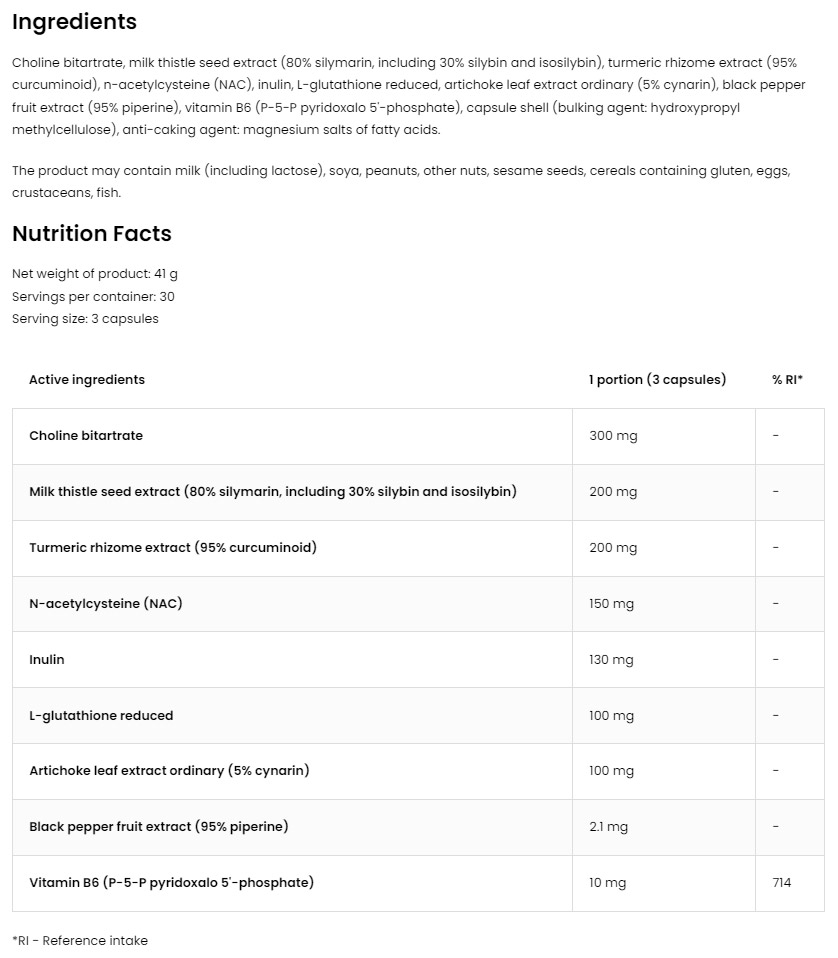Click the Ingredients heading
The width and height of the screenshot is (838, 958).
tap(75, 22)
